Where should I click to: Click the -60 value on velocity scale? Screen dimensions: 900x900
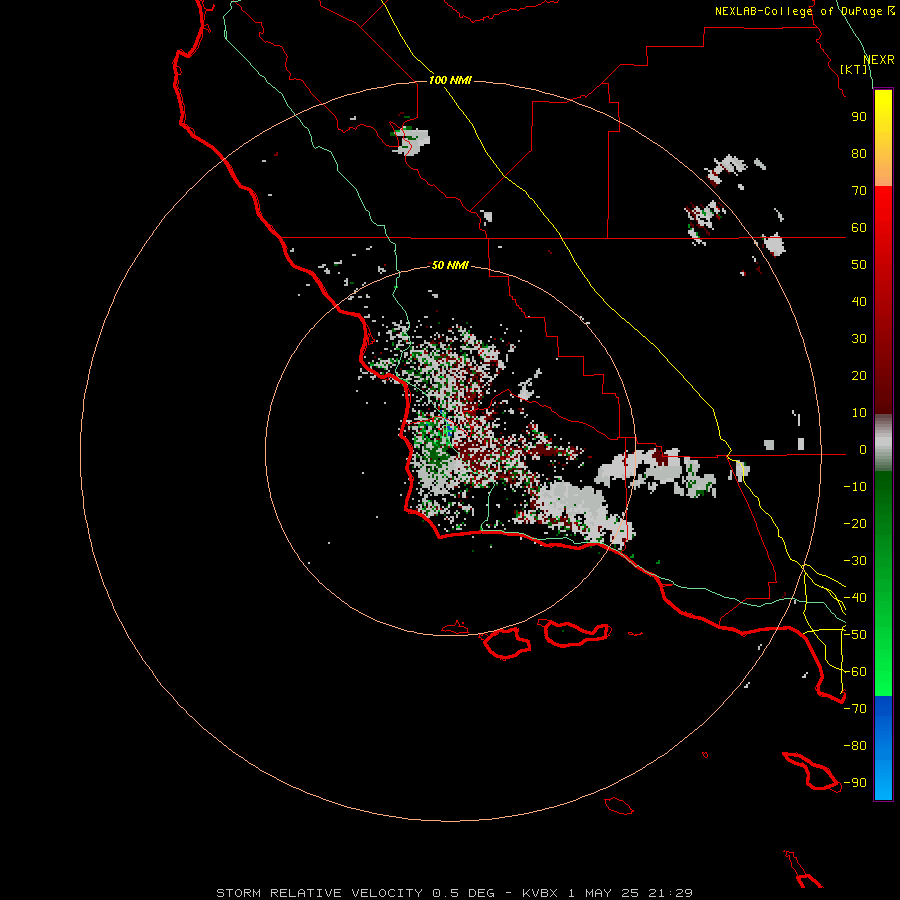pyautogui.click(x=855, y=672)
